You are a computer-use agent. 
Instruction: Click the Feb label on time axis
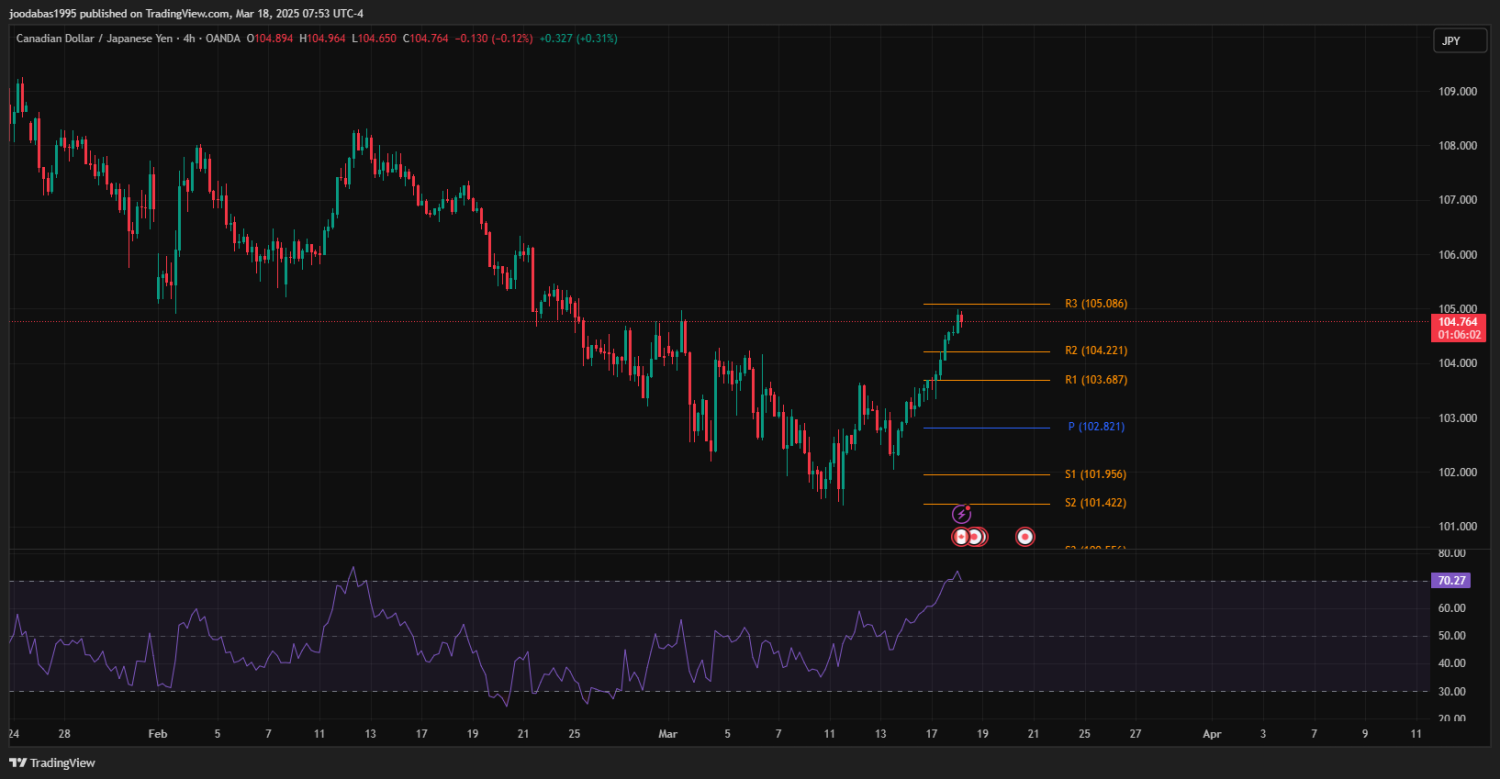coord(158,734)
